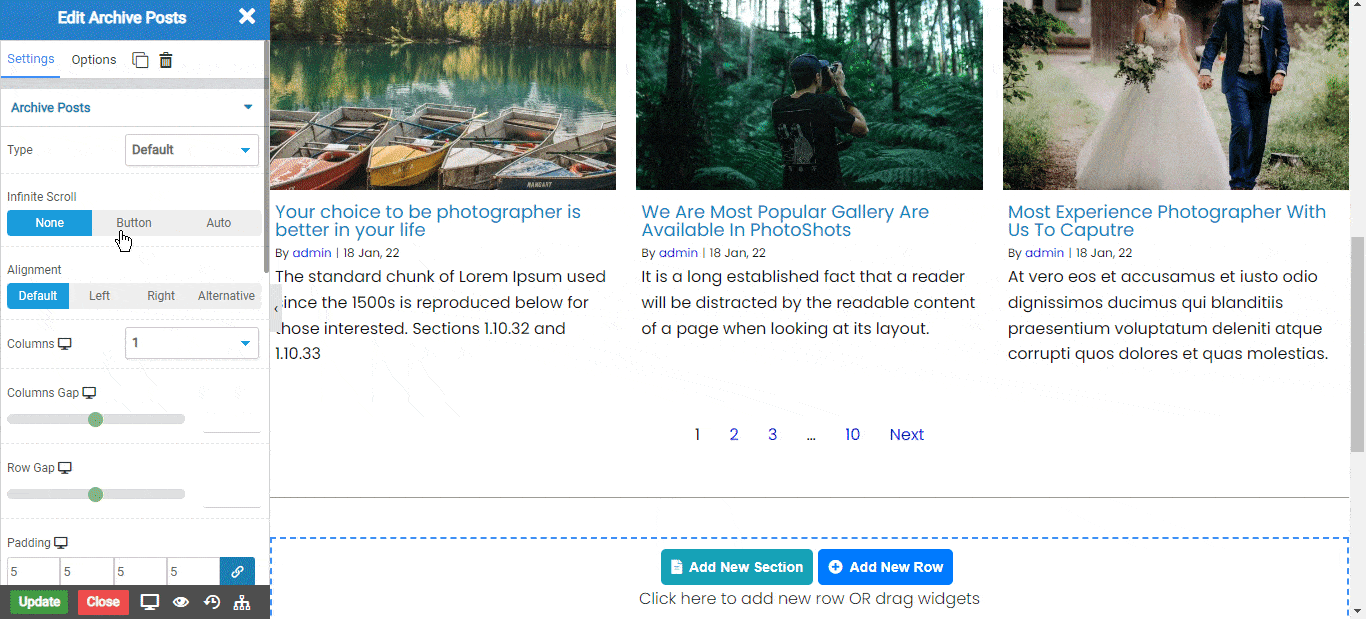Viewport: 1366px width, 619px height.
Task: Go to pagination page 2
Action: click(734, 434)
